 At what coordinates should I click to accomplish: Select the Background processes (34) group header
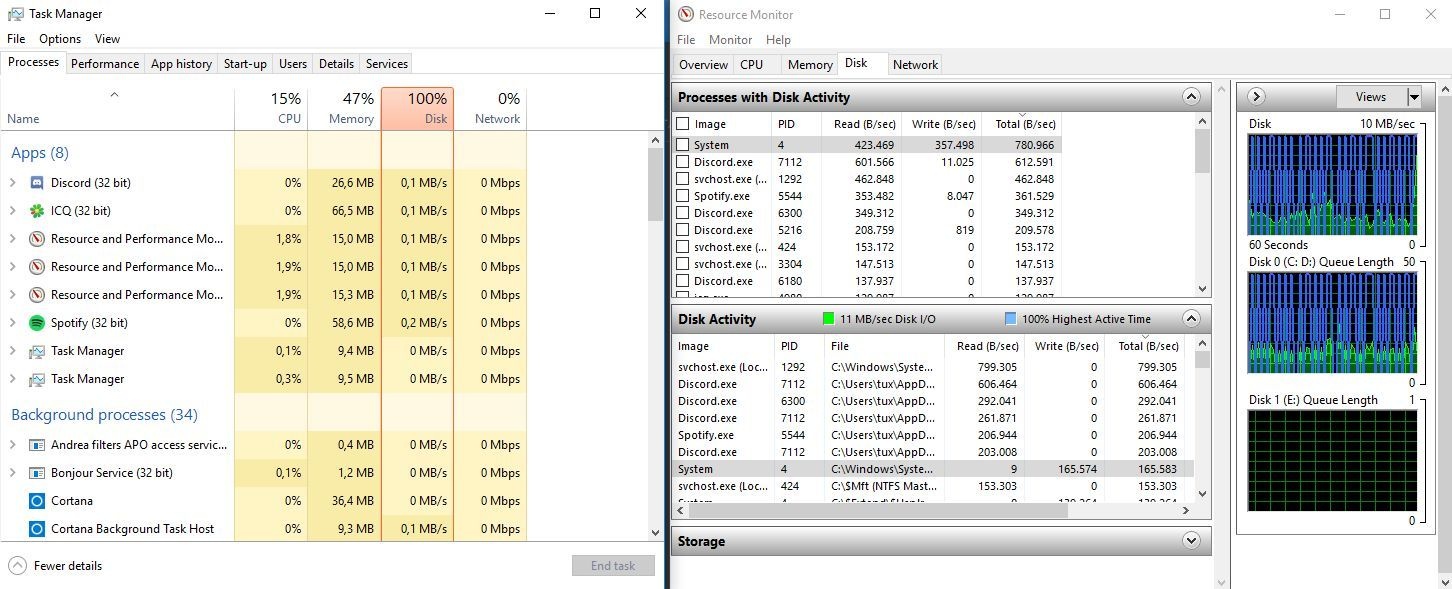click(103, 415)
